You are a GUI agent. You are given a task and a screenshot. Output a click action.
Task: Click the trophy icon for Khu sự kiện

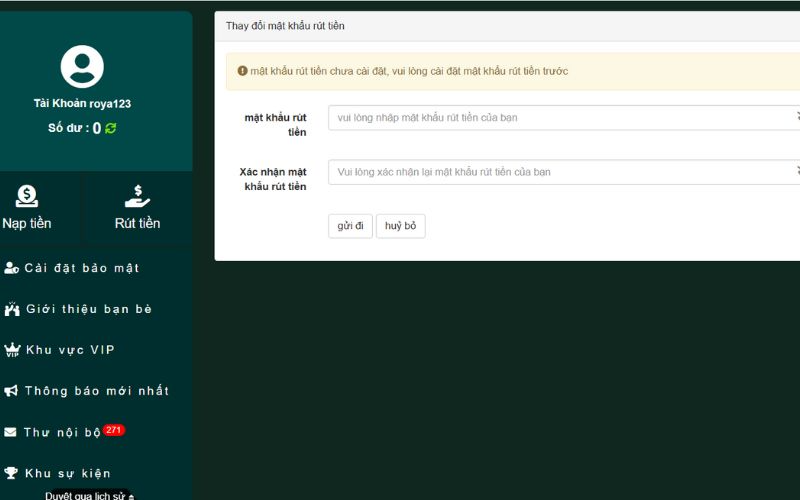12,473
